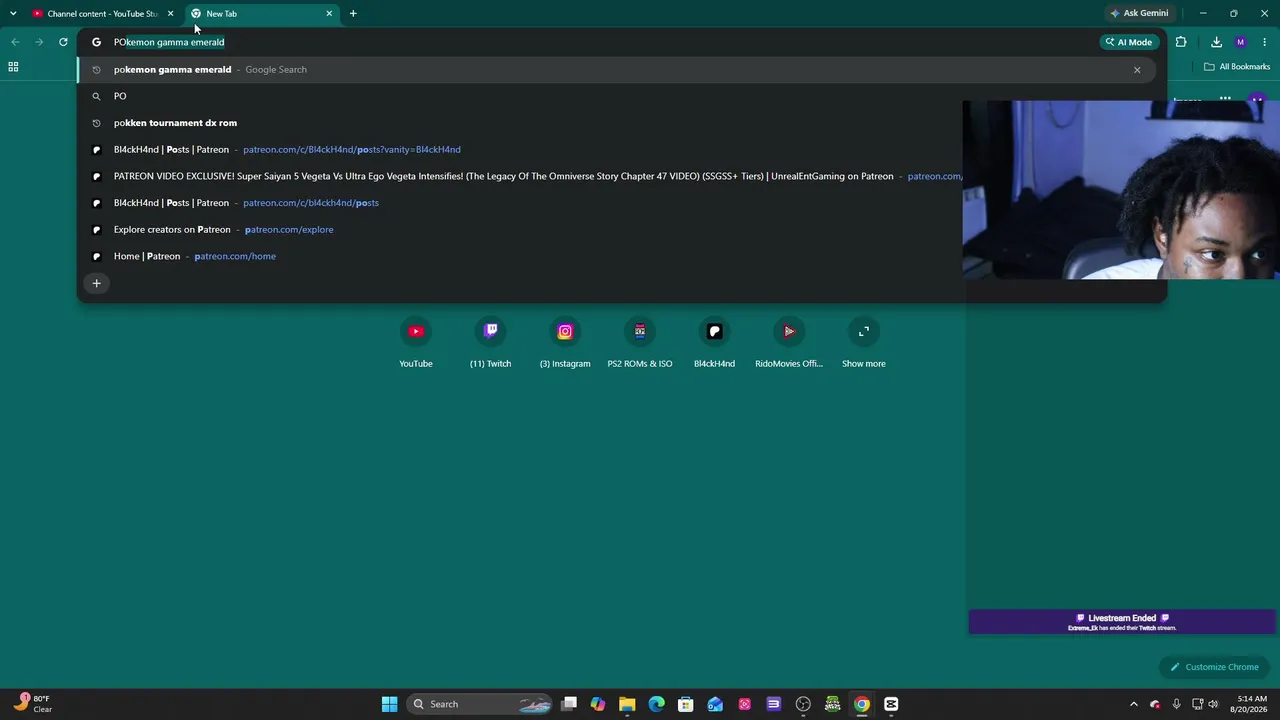The height and width of the screenshot is (720, 1280).
Task: Choose the plain 'PO' search suggestion
Action: point(617,96)
